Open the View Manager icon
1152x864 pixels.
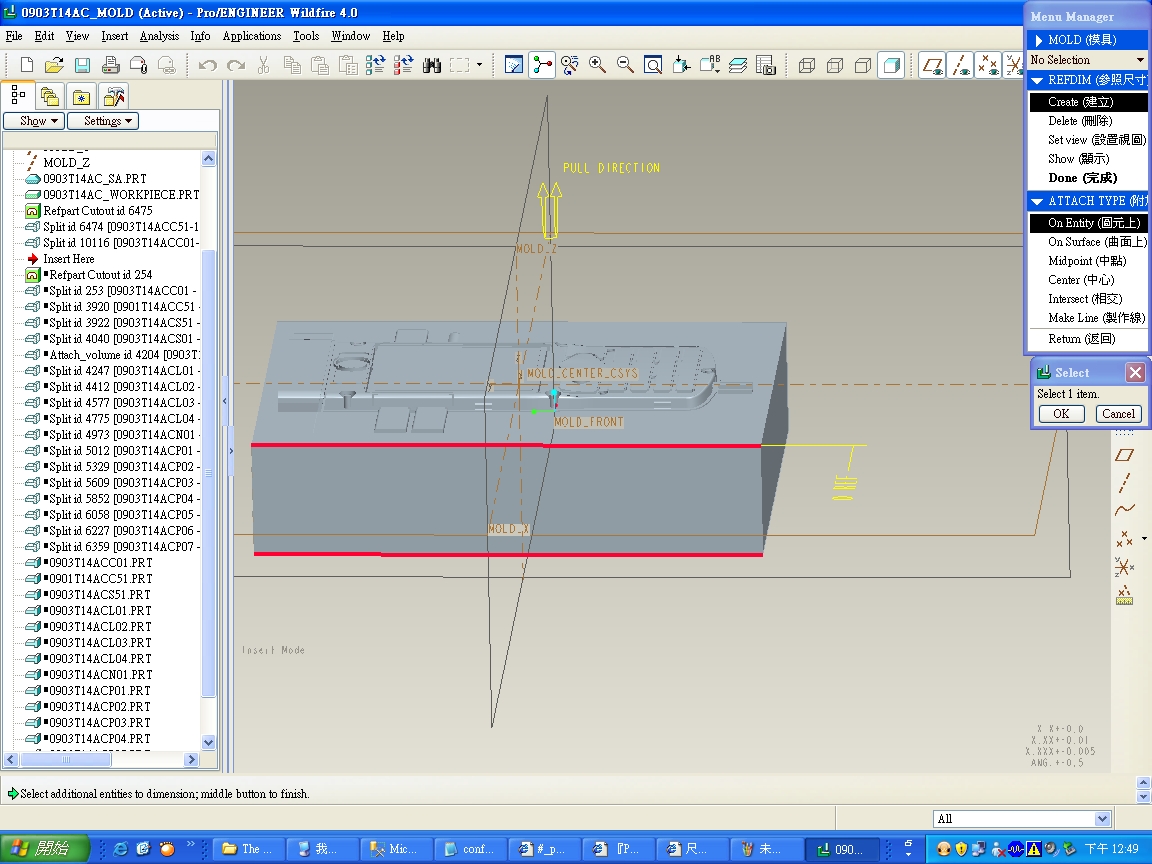pyautogui.click(x=766, y=65)
